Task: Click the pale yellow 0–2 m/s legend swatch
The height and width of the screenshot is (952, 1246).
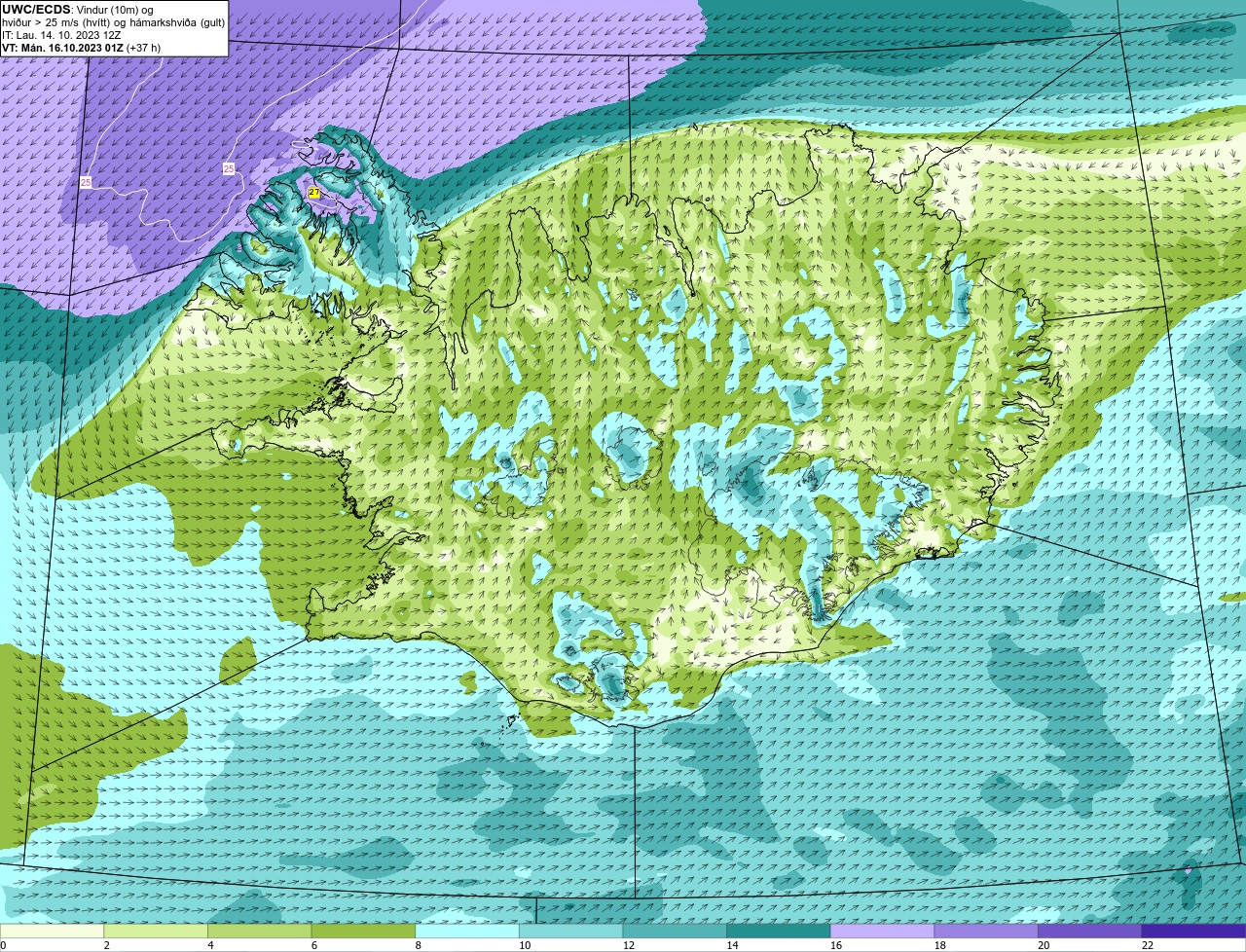Action: 52,931
